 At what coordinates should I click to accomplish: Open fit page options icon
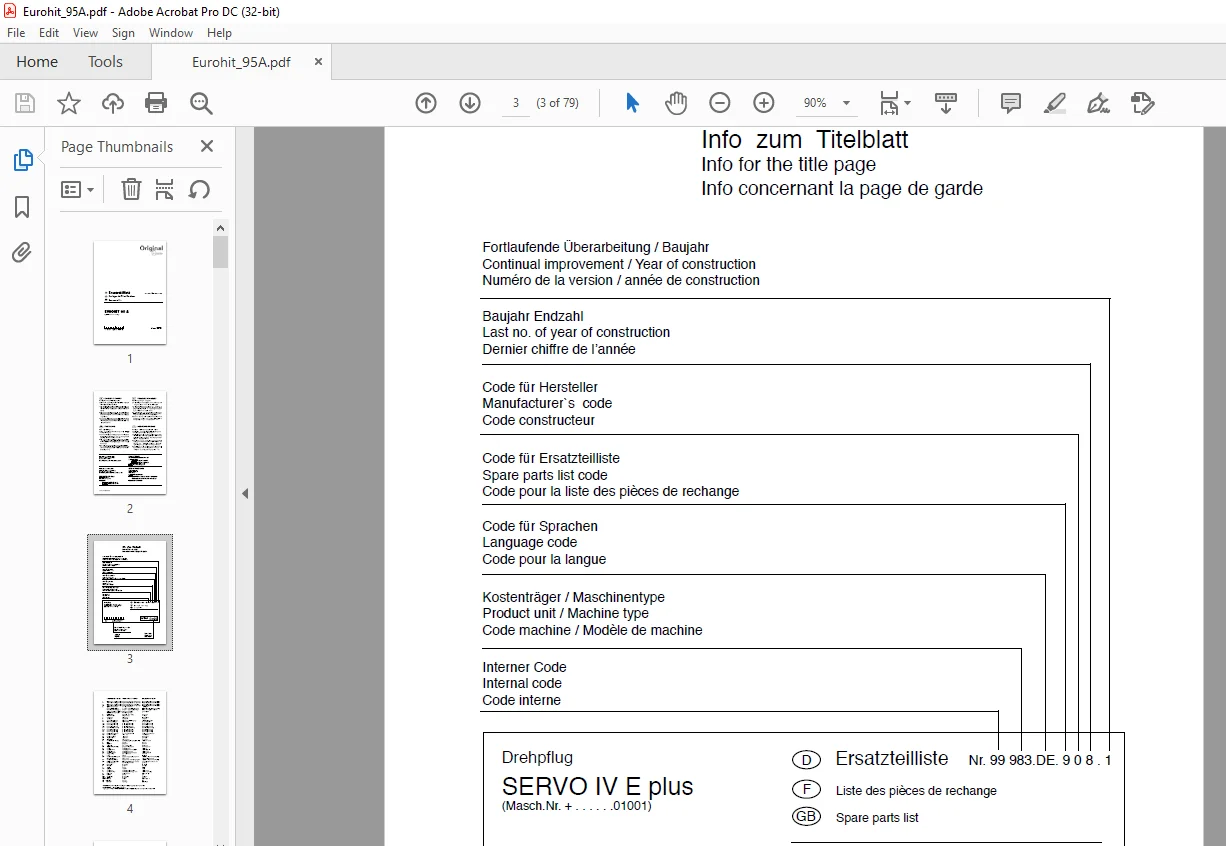[x=894, y=103]
